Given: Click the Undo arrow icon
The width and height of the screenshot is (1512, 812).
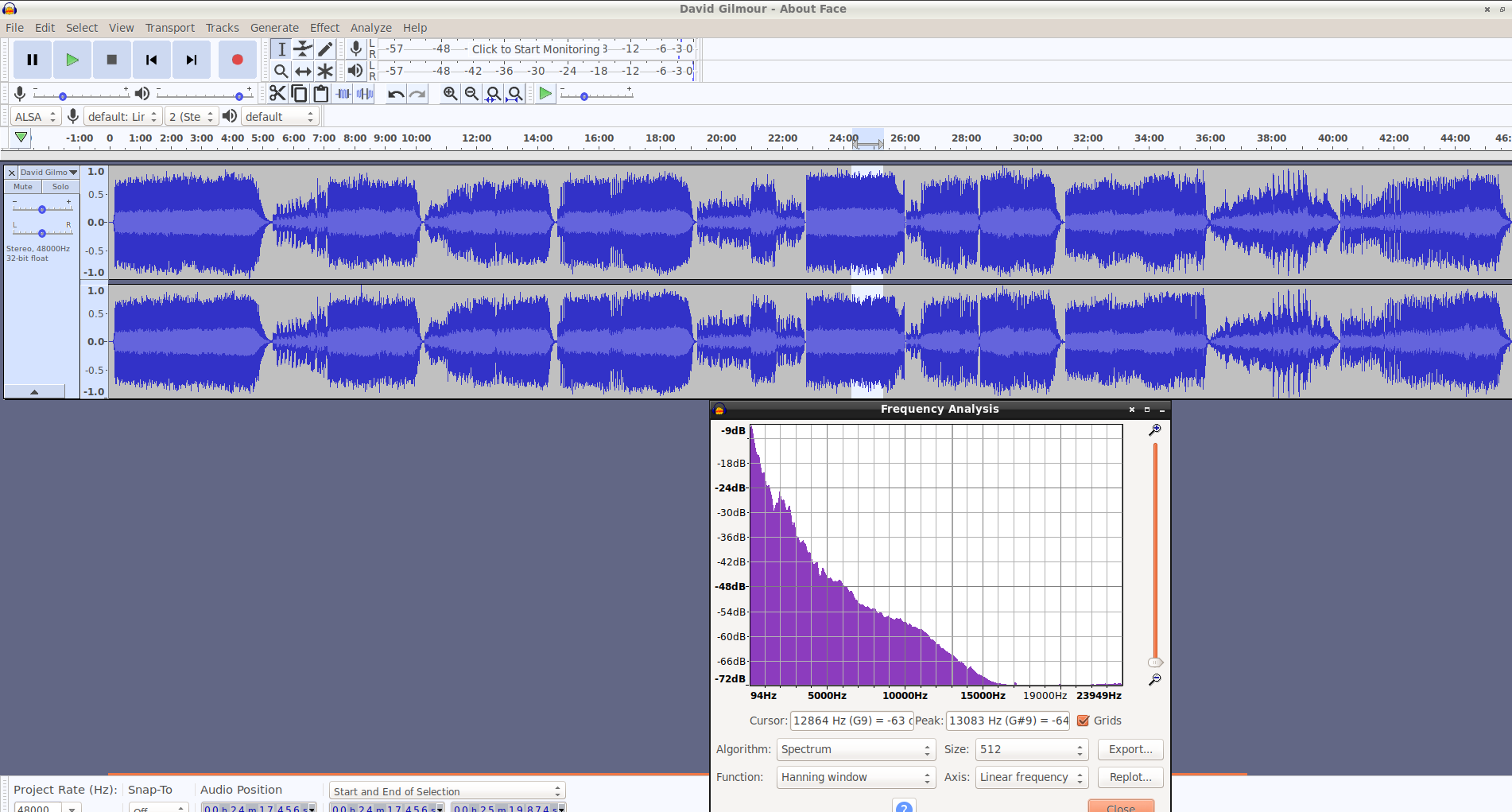Looking at the screenshot, I should 395,94.
